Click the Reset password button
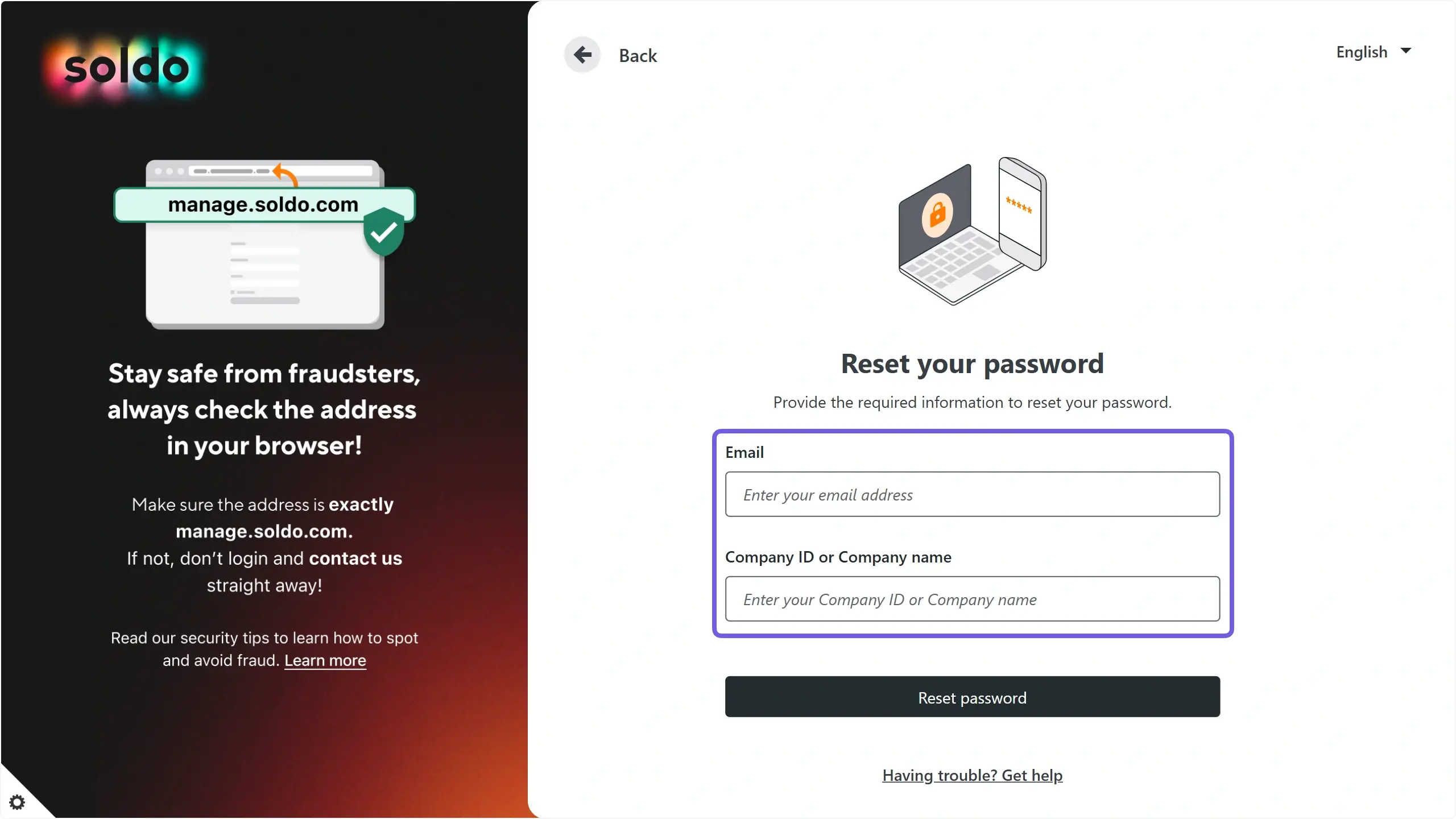The width and height of the screenshot is (1456, 819). coord(972,697)
